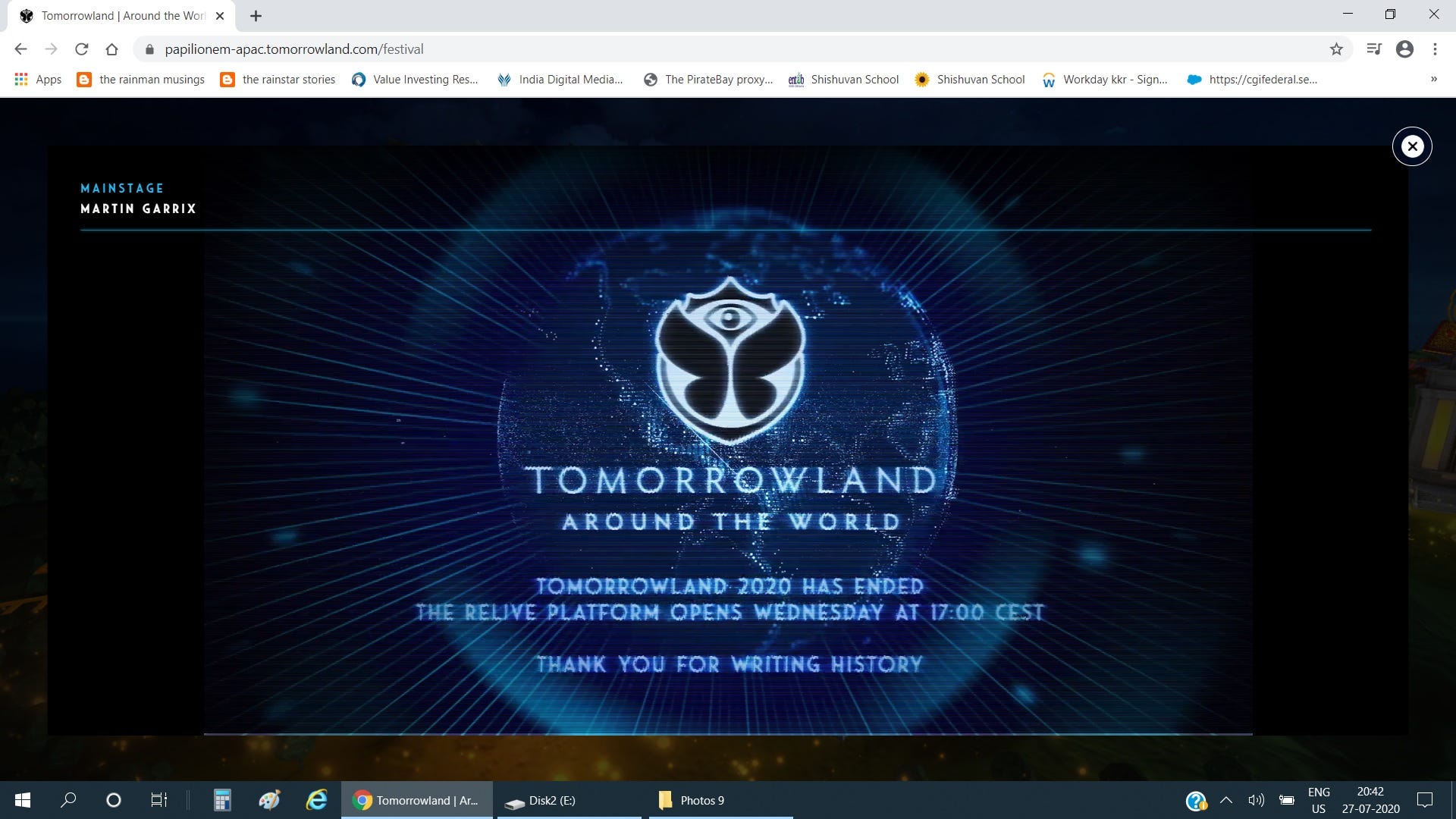Reload the Tomorrowland page
The image size is (1456, 819).
[81, 49]
